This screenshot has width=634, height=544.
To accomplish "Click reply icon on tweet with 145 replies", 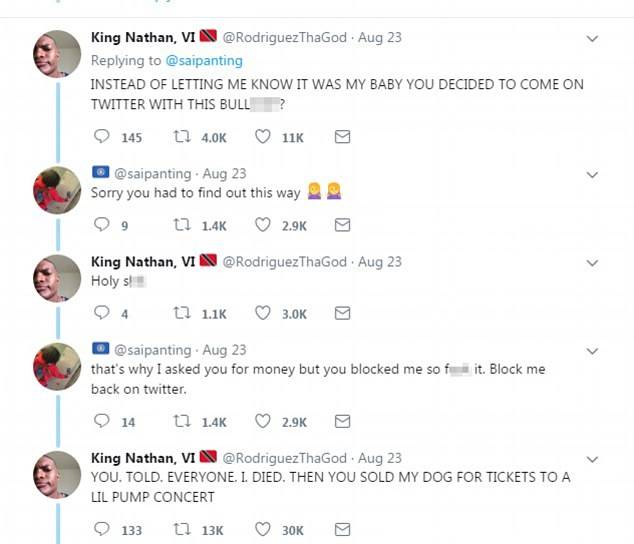I will tap(101, 136).
